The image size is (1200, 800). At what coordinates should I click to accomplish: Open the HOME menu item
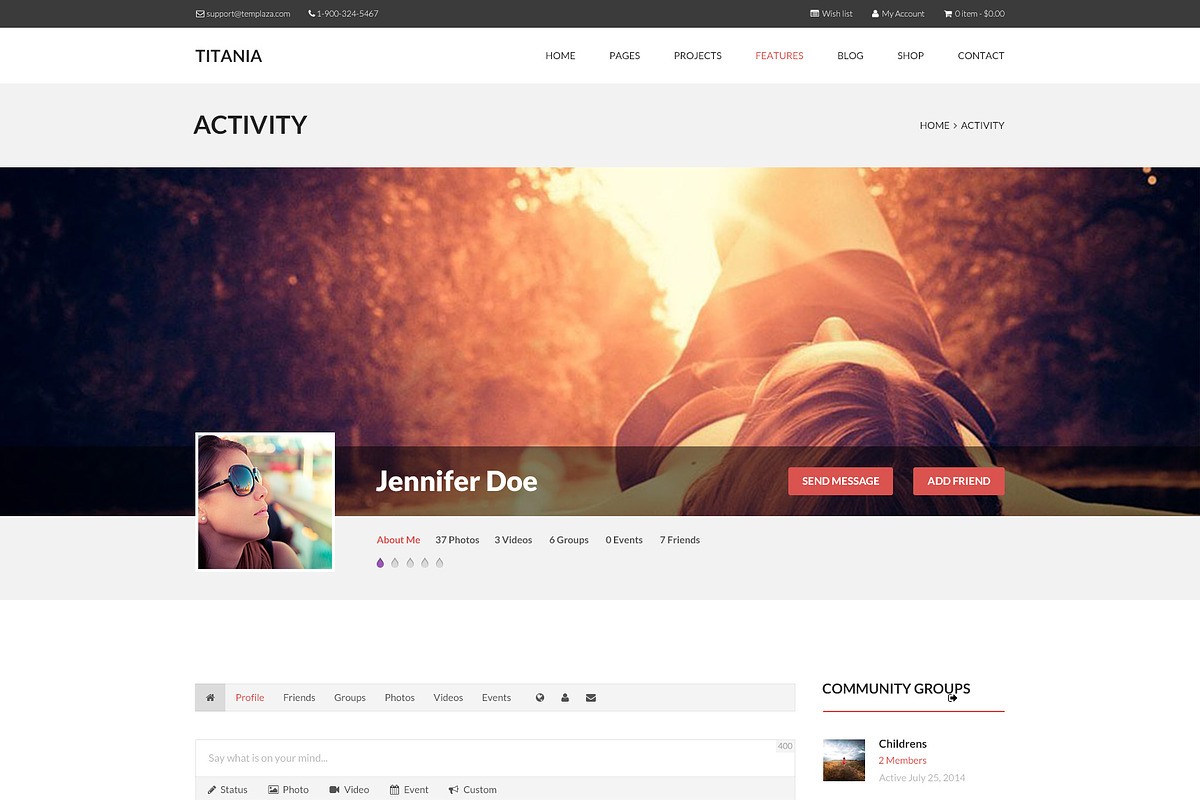560,56
